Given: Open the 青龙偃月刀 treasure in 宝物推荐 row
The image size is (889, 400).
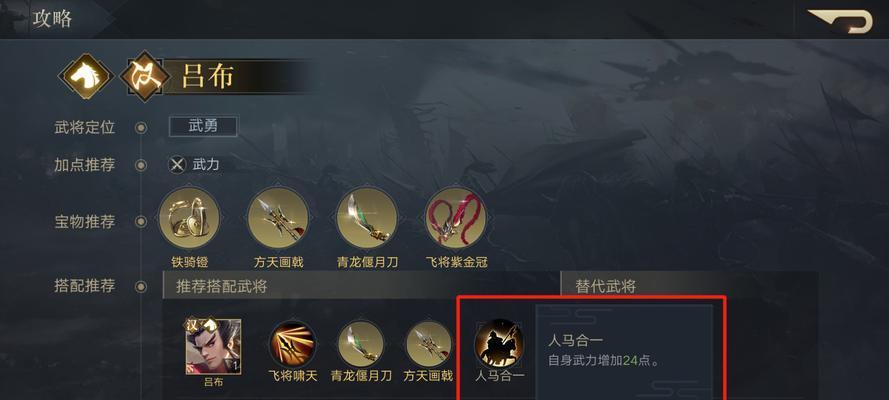Looking at the screenshot, I should (x=367, y=218).
